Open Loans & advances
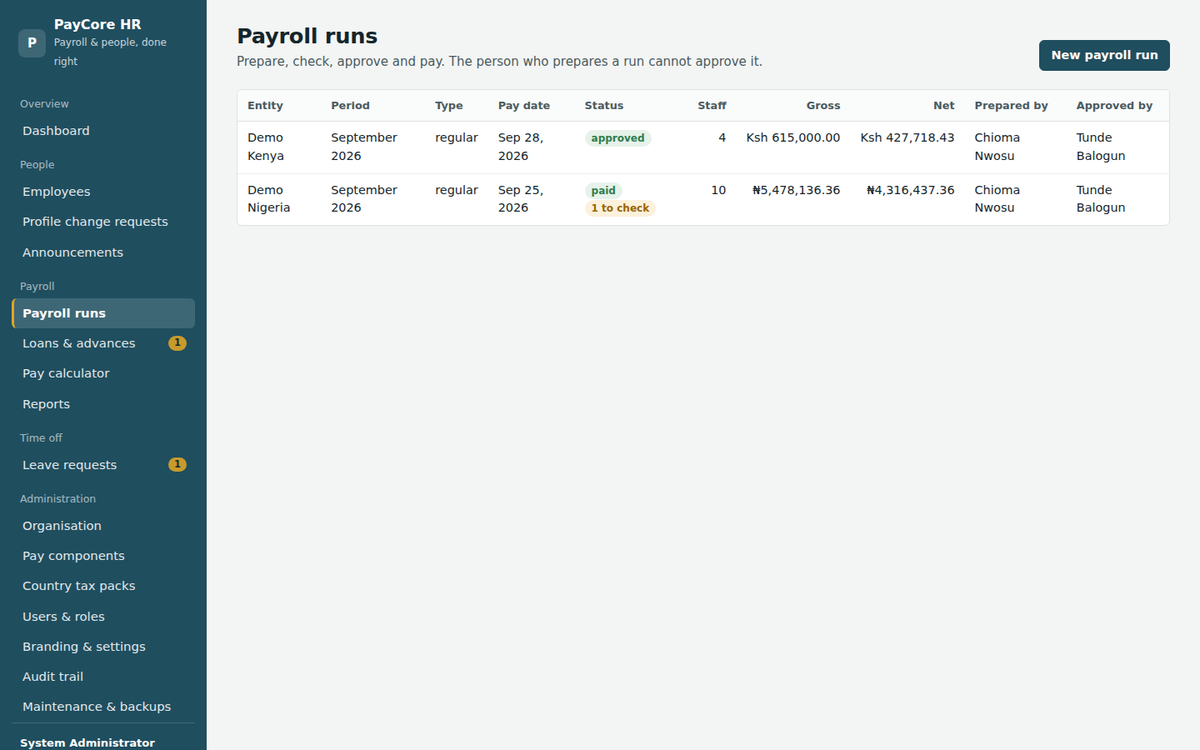Image resolution: width=1200 pixels, height=750 pixels. (x=103, y=343)
